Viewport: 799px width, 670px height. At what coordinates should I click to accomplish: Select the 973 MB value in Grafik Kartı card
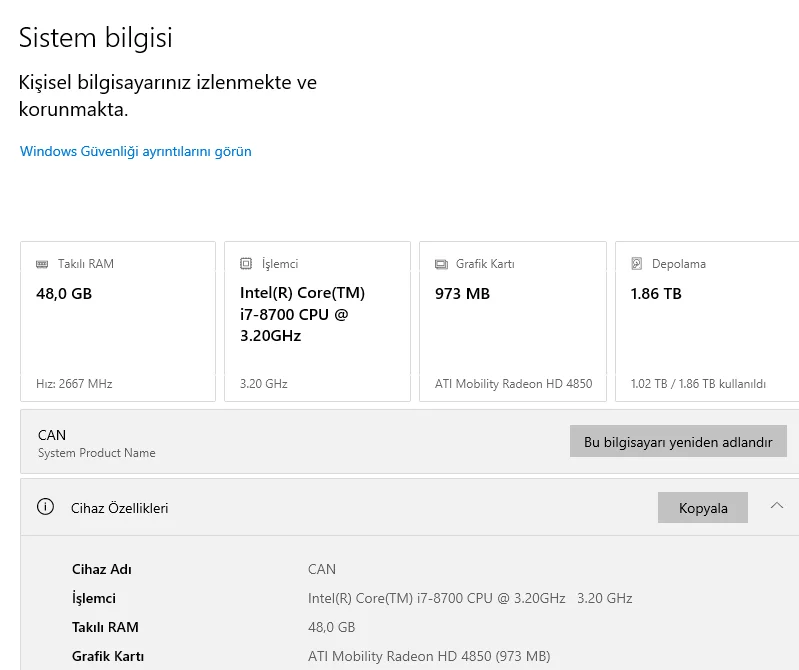click(462, 294)
